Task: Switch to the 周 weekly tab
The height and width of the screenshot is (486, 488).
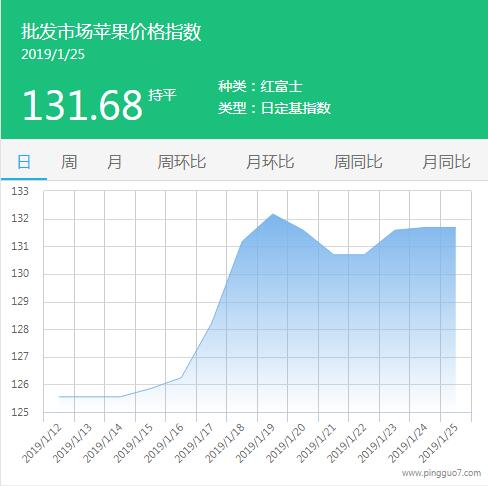Action: coord(69,162)
